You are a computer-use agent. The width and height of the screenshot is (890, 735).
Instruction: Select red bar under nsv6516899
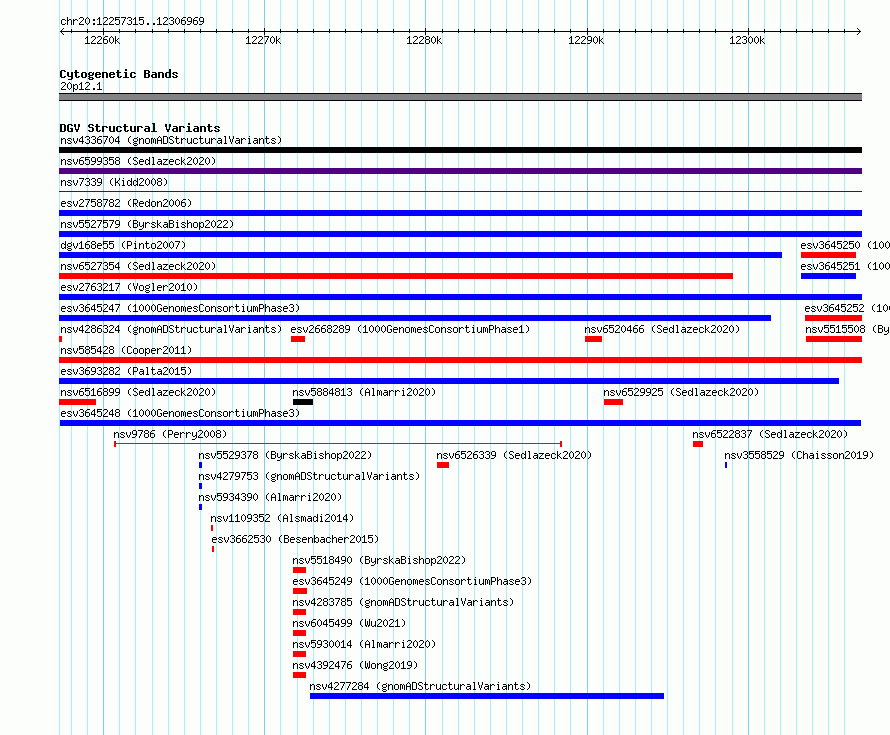coord(77,402)
